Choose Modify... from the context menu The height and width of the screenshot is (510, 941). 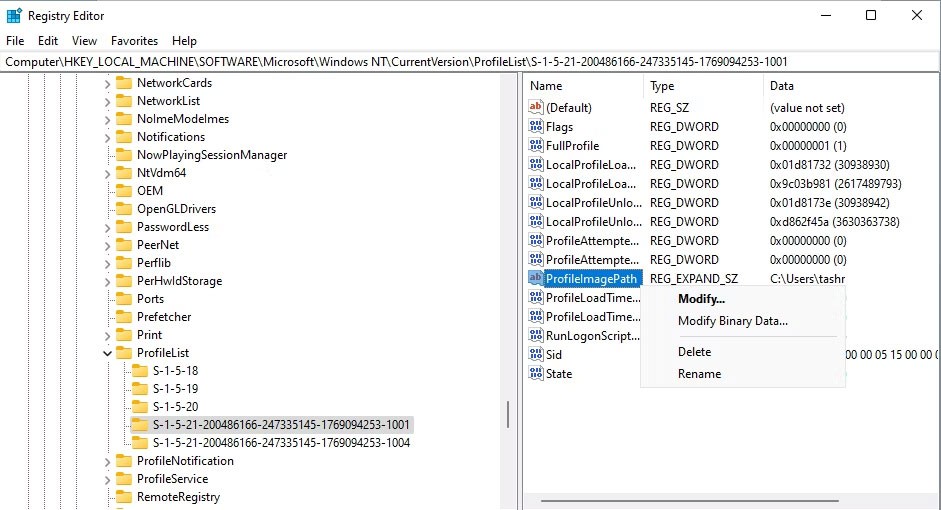(x=701, y=299)
